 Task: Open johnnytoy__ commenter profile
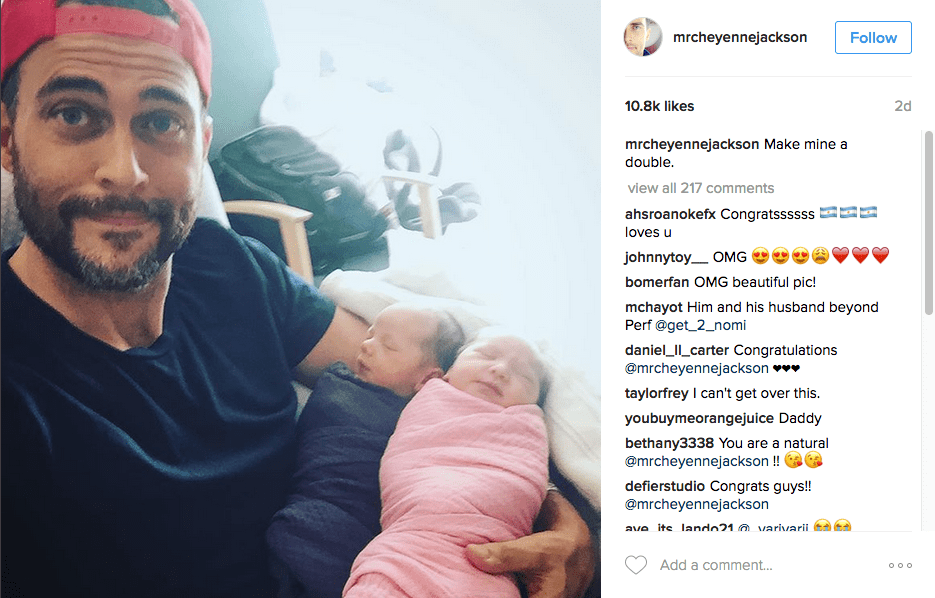click(x=666, y=257)
